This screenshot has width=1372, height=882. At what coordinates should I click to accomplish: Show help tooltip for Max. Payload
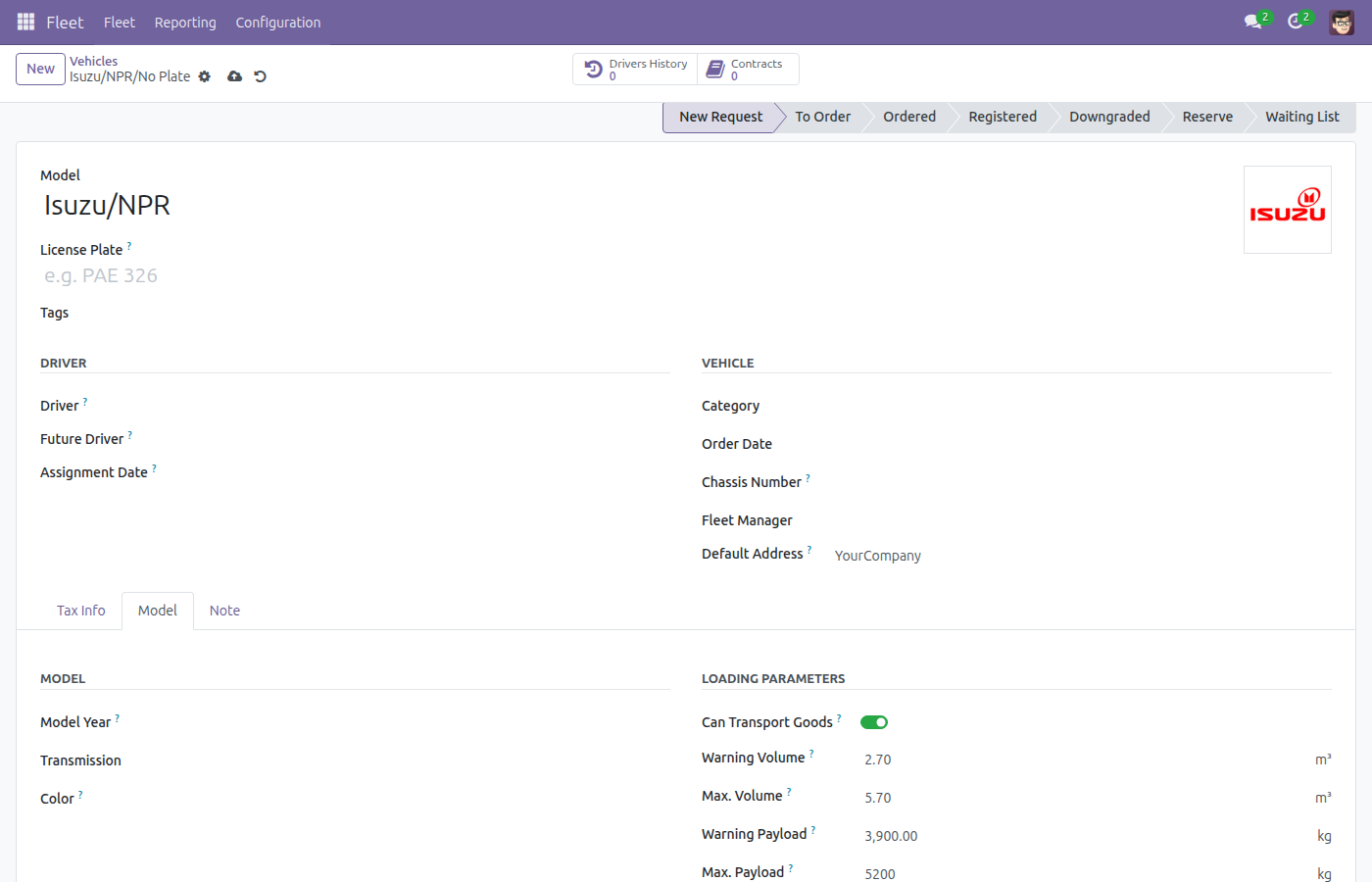[x=791, y=867]
